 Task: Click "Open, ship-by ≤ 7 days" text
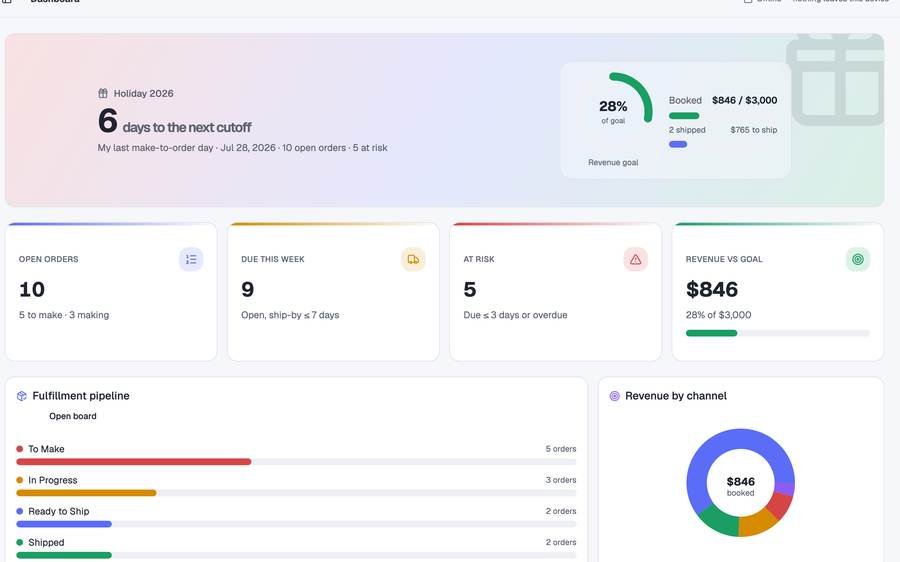pos(290,315)
